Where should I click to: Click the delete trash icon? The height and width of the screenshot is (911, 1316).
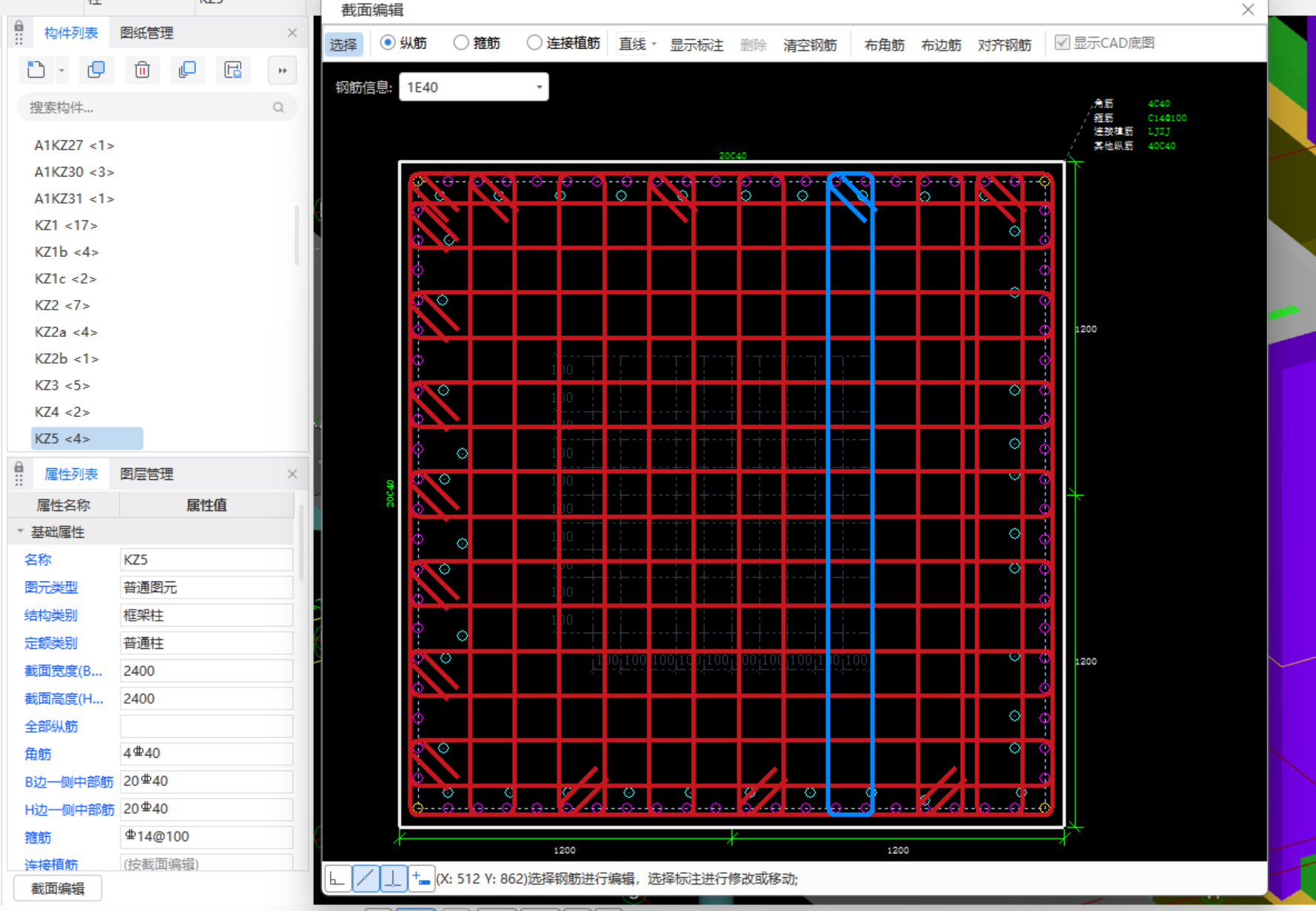(142, 70)
